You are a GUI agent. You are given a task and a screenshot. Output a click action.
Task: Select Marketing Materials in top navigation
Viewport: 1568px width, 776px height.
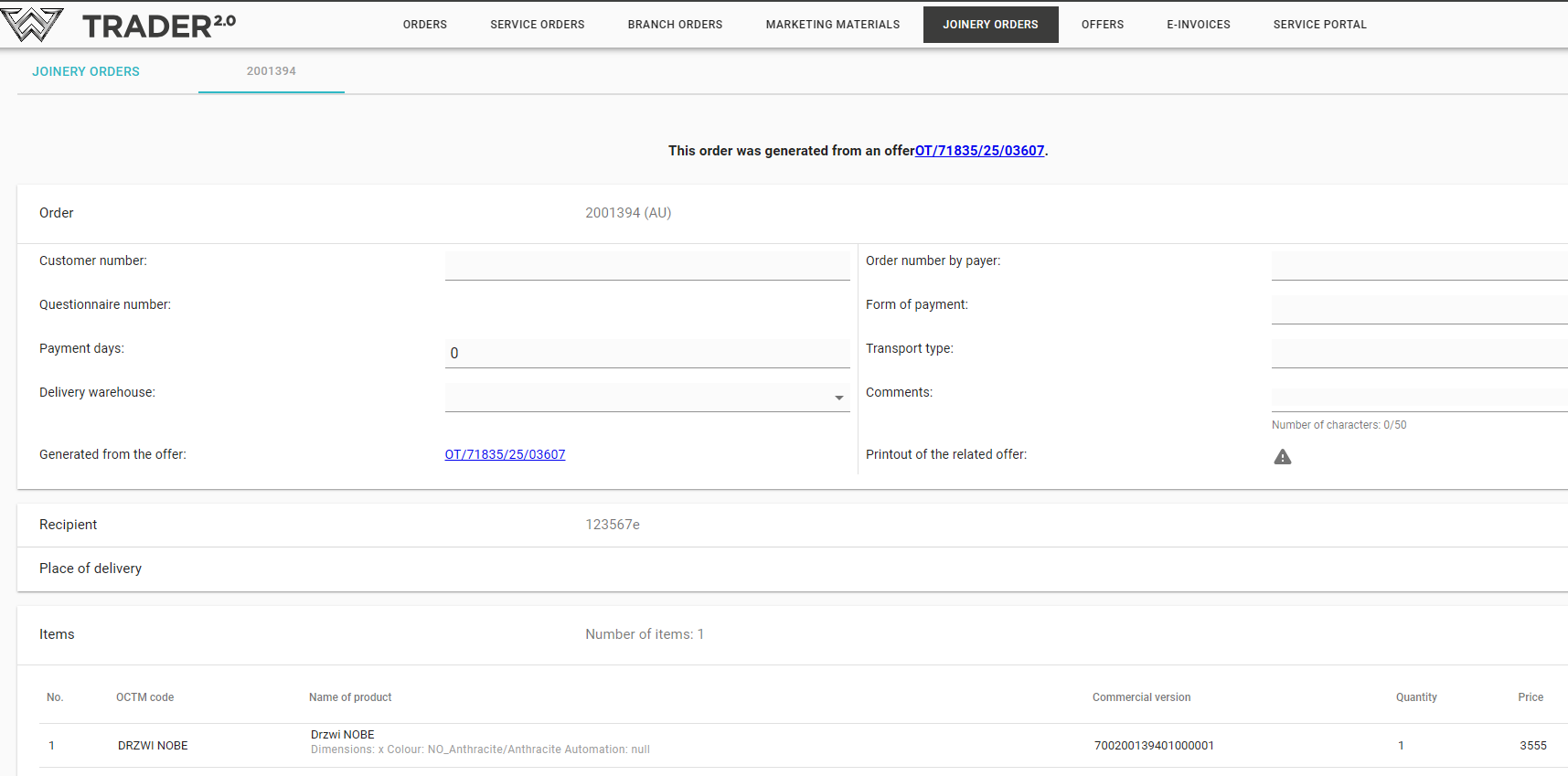(832, 25)
